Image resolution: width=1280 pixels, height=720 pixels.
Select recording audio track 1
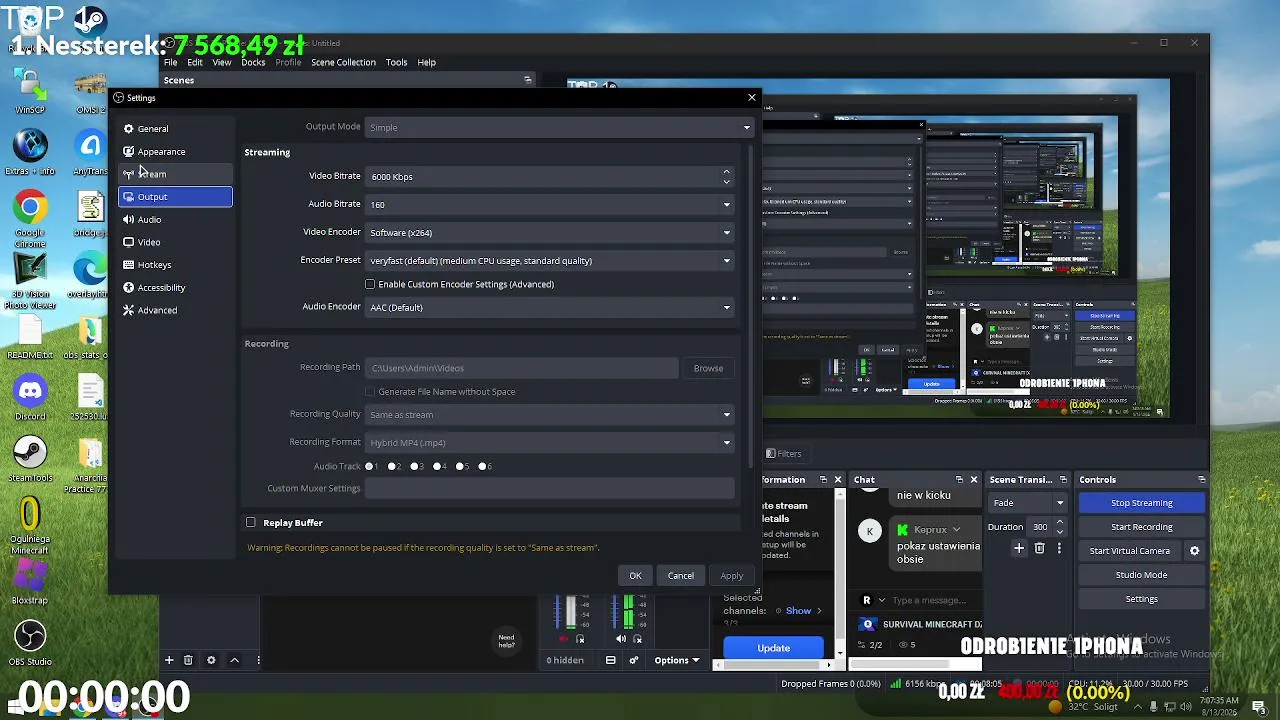coord(369,466)
